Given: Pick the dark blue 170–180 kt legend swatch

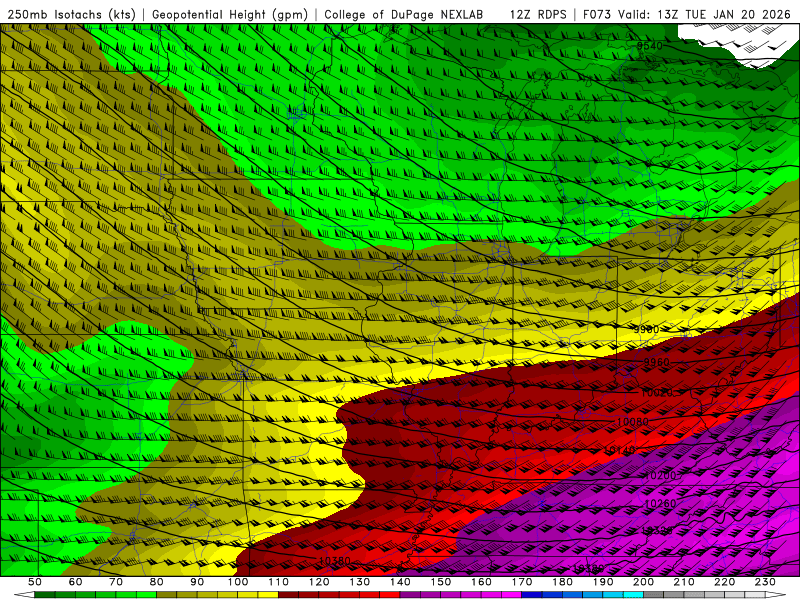Looking at the screenshot, I should pyautogui.click(x=532, y=595).
